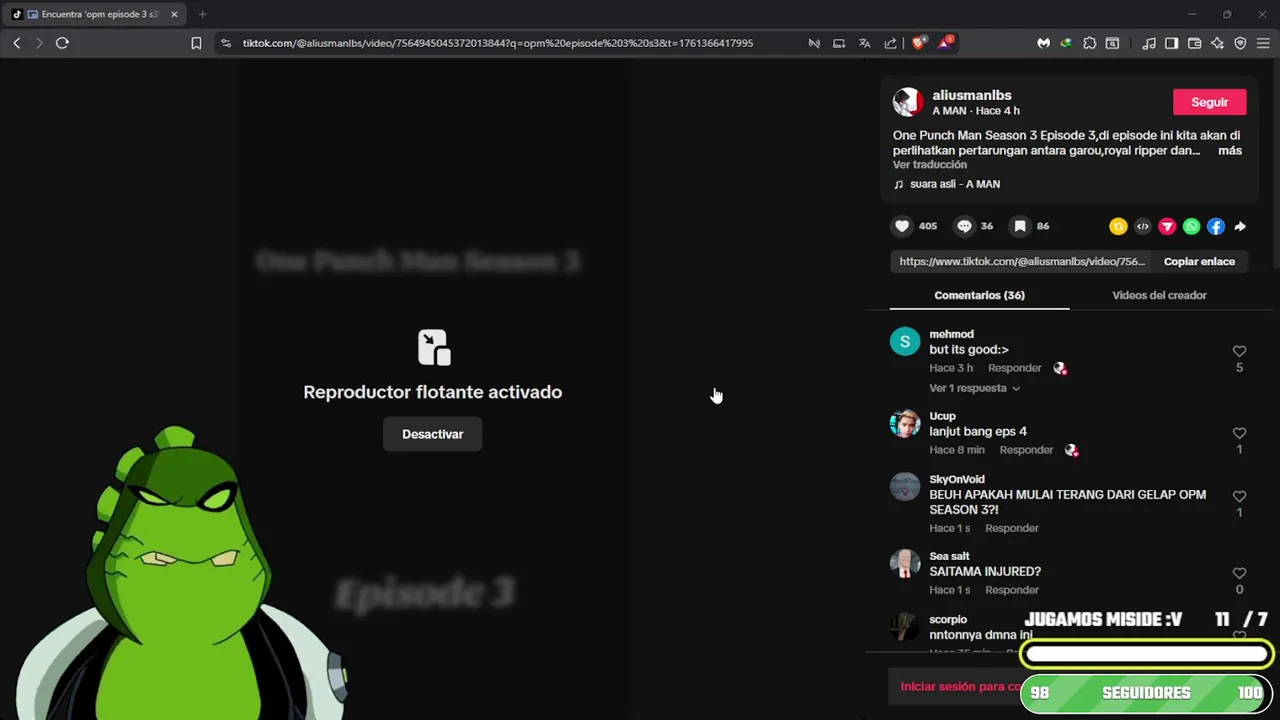The width and height of the screenshot is (1280, 720).
Task: Open picture-in-picture icon in address bar
Action: pos(839,43)
